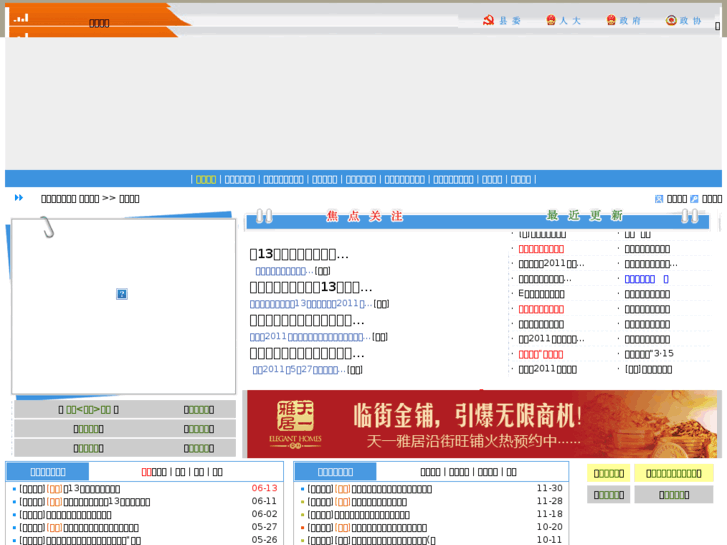Click the signal-bars logo in the orange header

point(21,18)
